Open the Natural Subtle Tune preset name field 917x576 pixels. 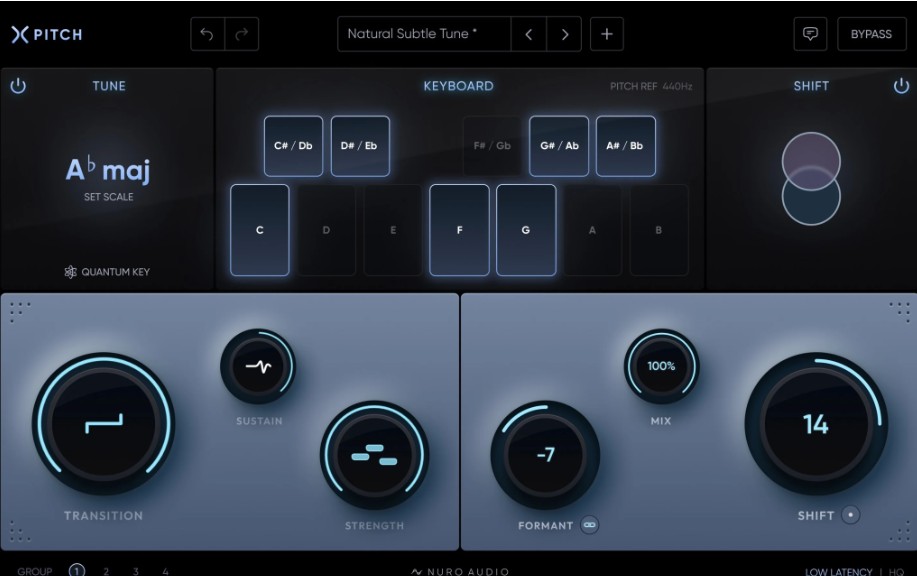click(x=420, y=33)
